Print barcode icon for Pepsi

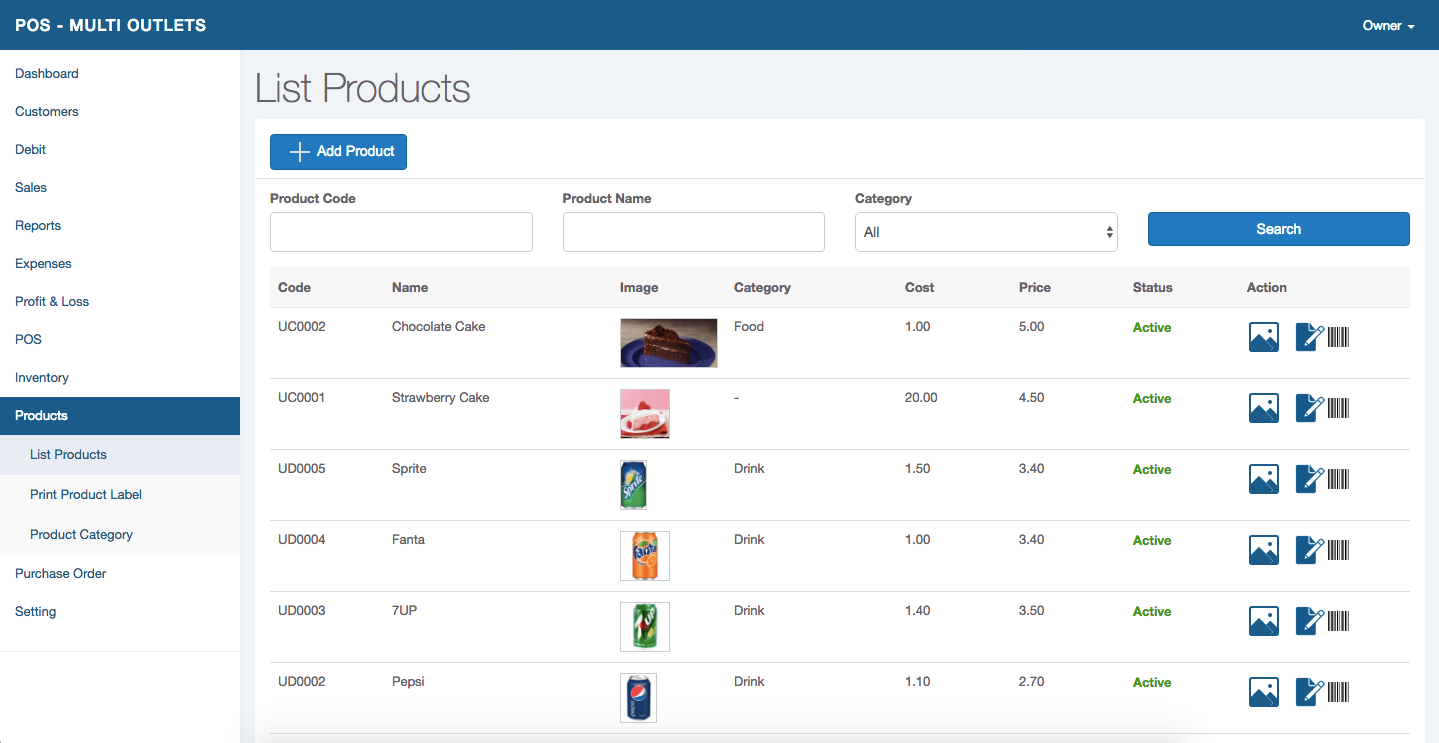tap(1339, 691)
